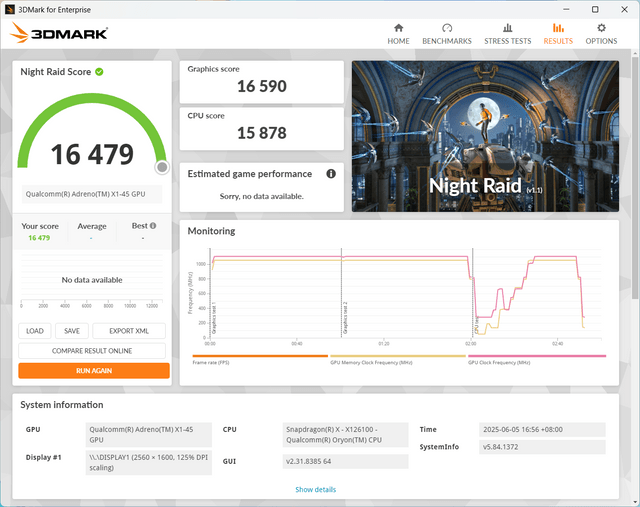Click the gauge end knob indicator
The width and height of the screenshot is (640, 507).
coord(162,167)
